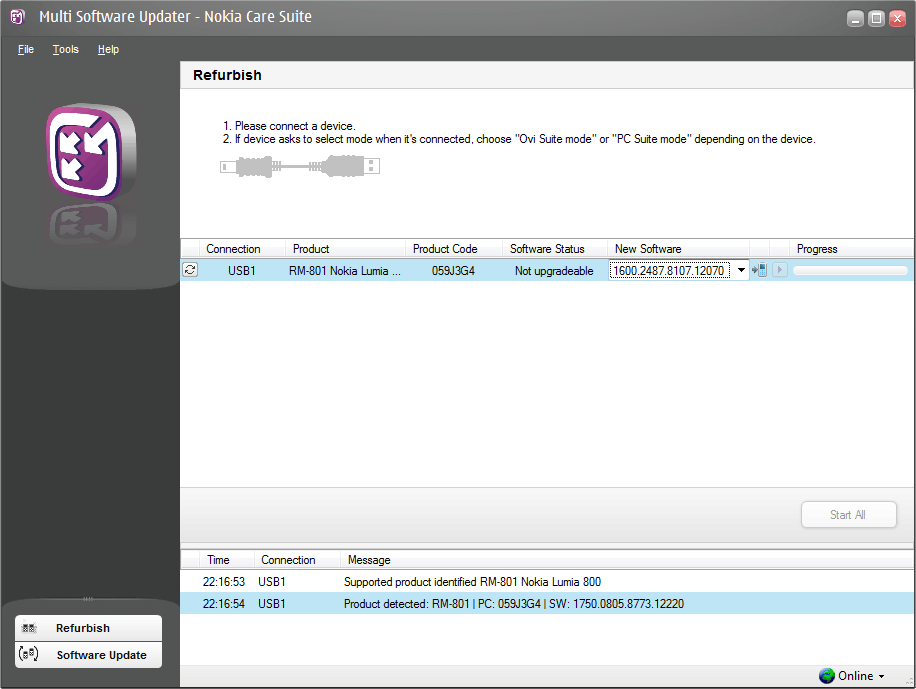Click the 059J3G4 product code cell
This screenshot has width=916, height=689.
click(453, 271)
